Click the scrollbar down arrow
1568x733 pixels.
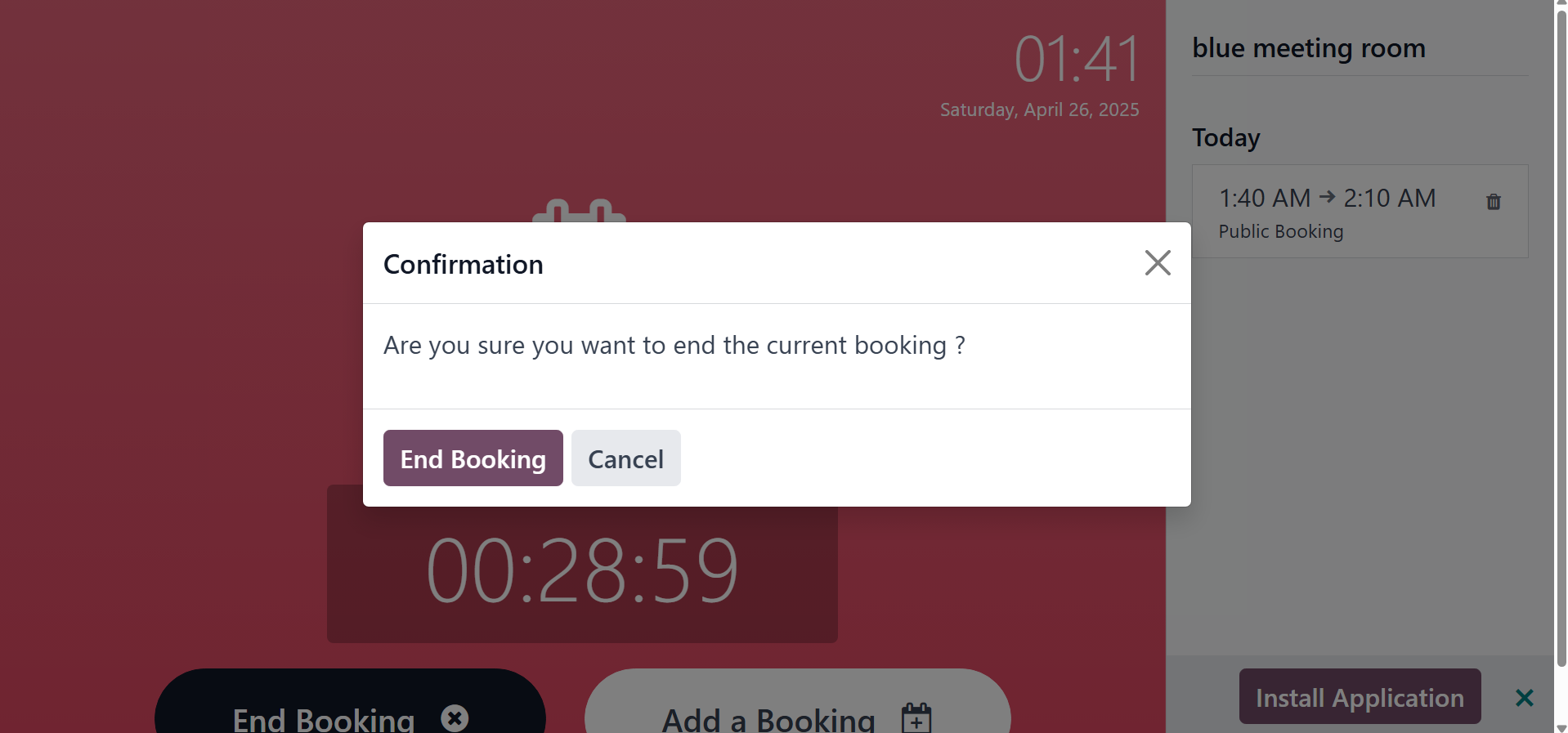point(1561,727)
